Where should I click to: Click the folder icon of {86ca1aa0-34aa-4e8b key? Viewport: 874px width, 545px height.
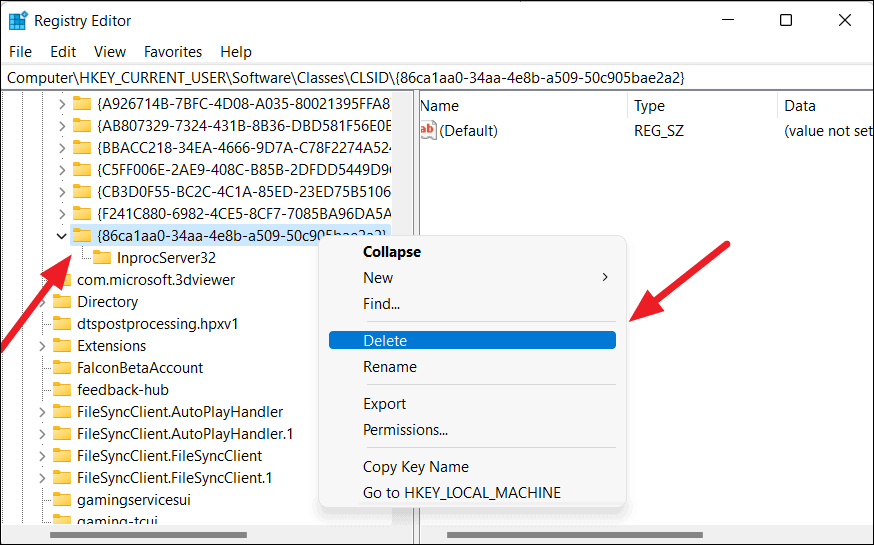coord(82,236)
